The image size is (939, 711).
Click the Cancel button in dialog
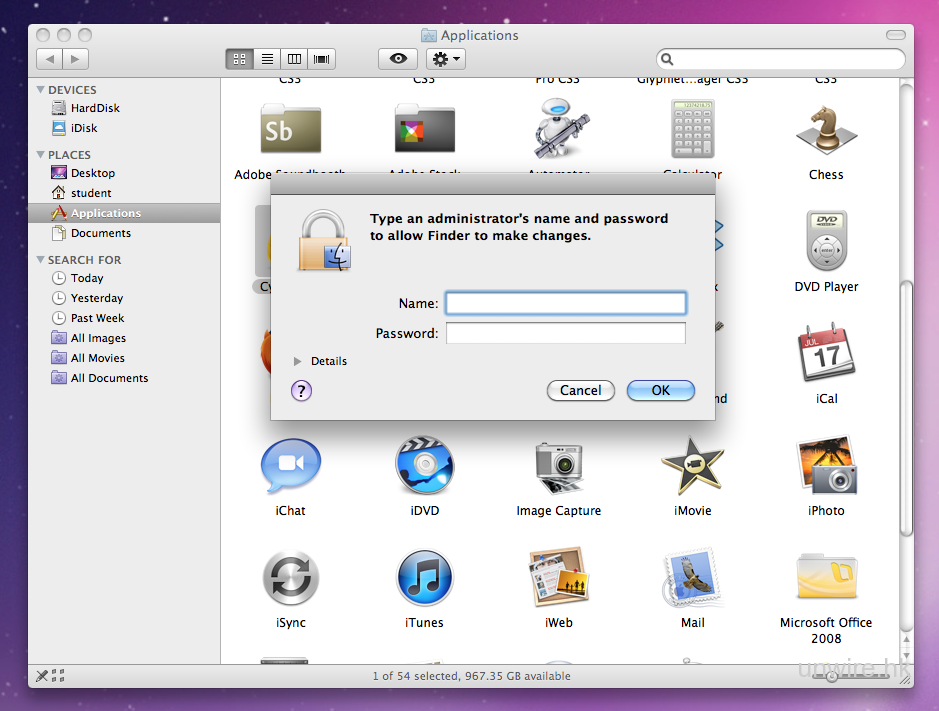pos(580,390)
